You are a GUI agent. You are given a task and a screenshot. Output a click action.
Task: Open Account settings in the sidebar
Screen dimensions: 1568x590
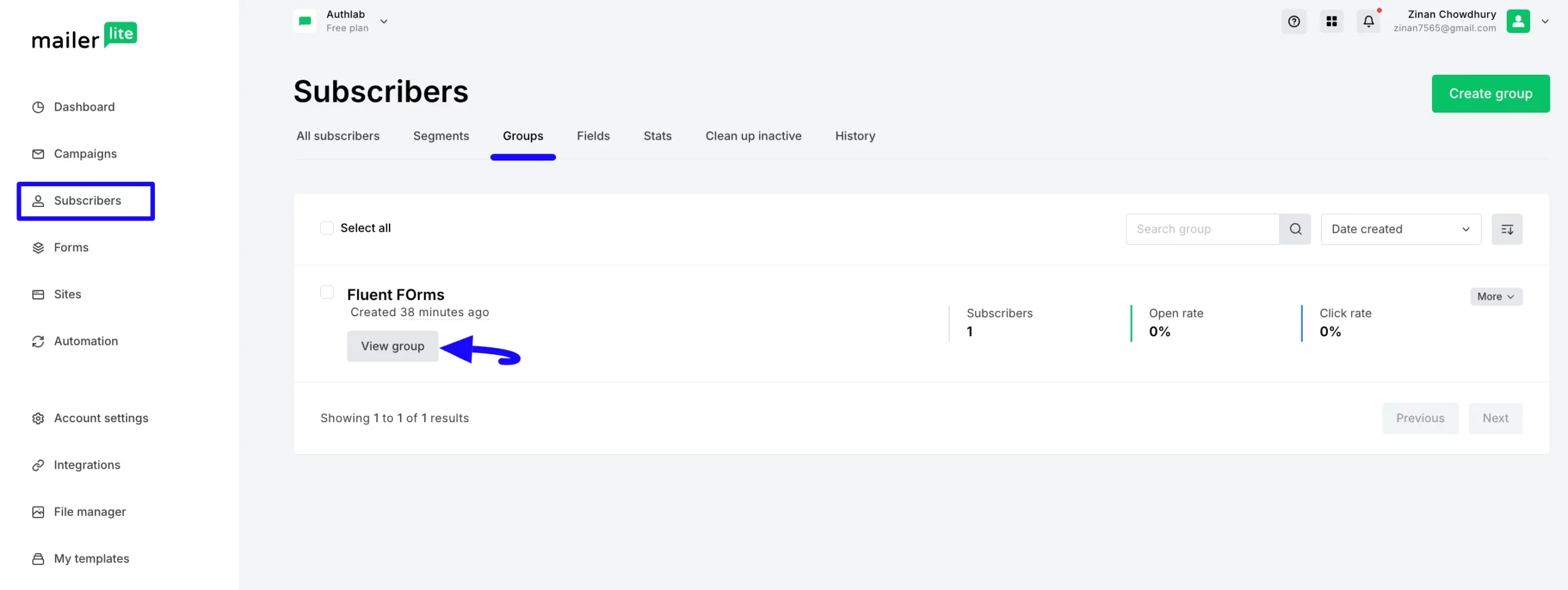(101, 418)
